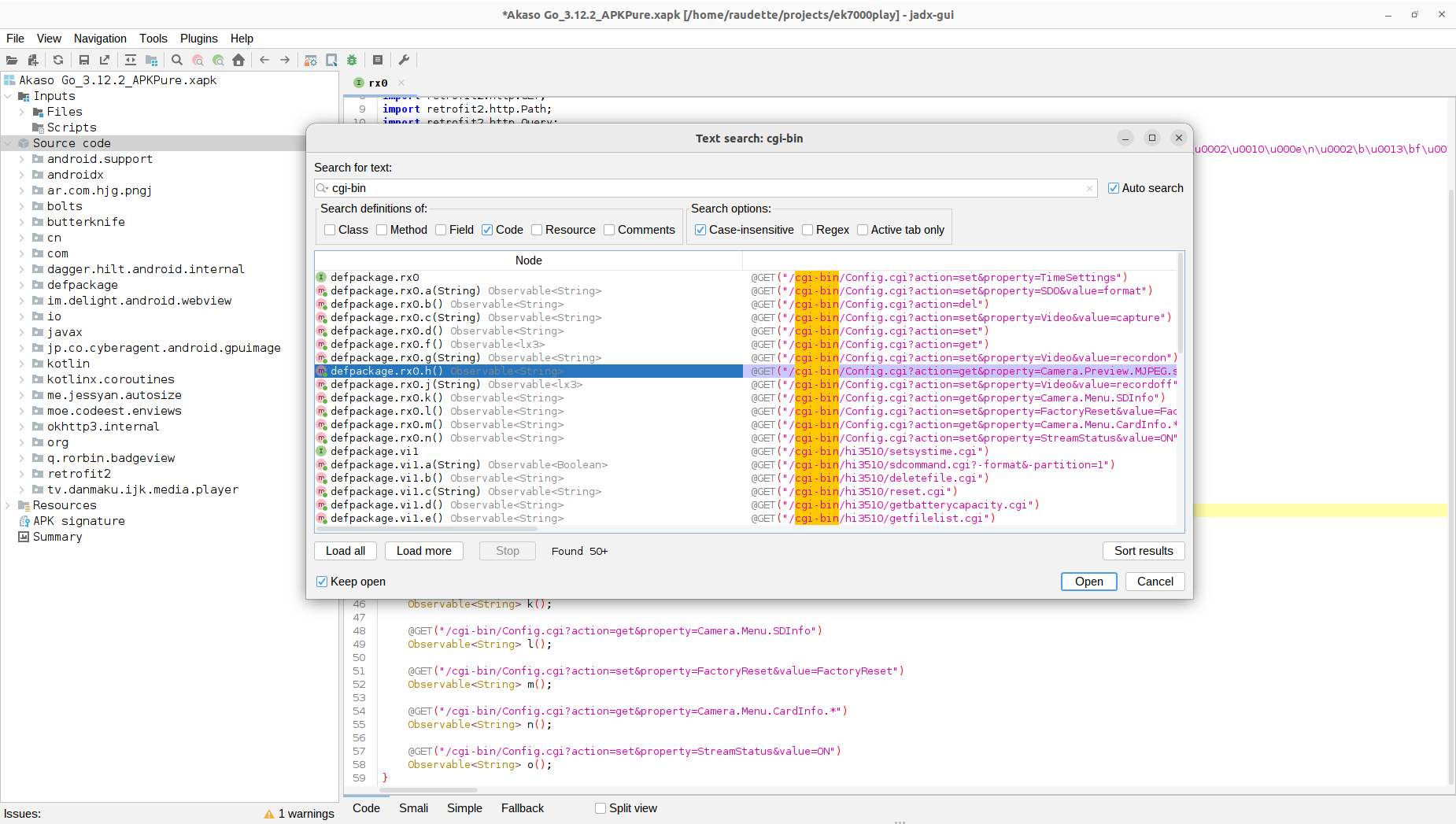
Task: Enable the Class search definition checkbox
Action: pos(330,230)
